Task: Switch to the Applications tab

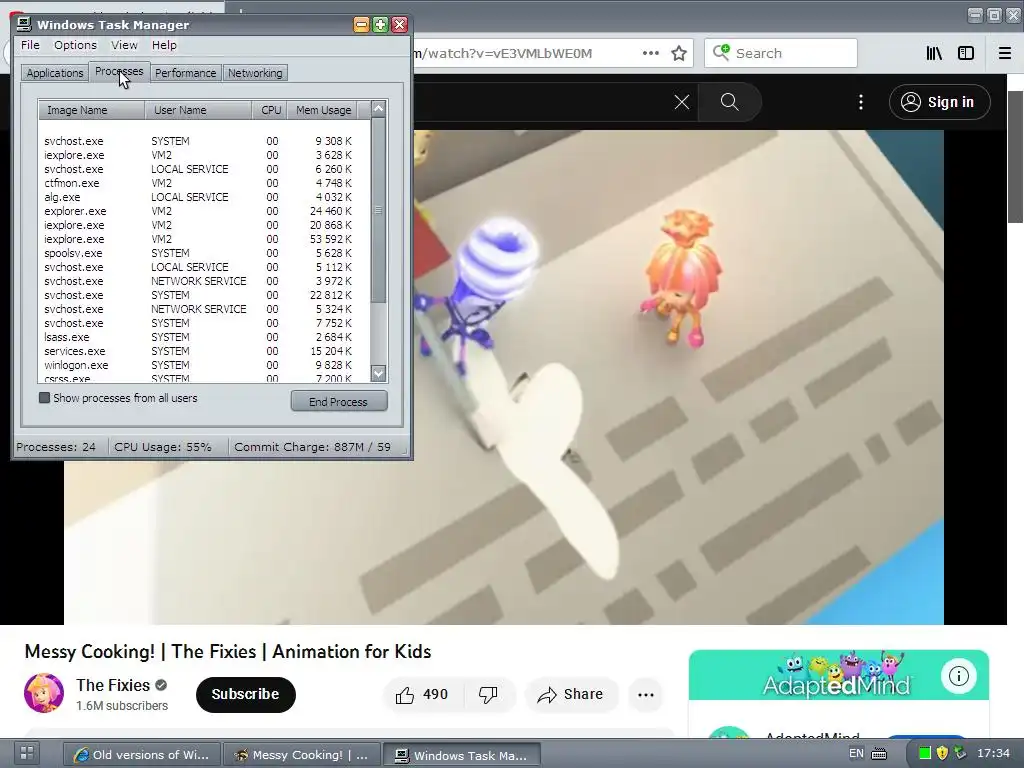Action: point(55,73)
